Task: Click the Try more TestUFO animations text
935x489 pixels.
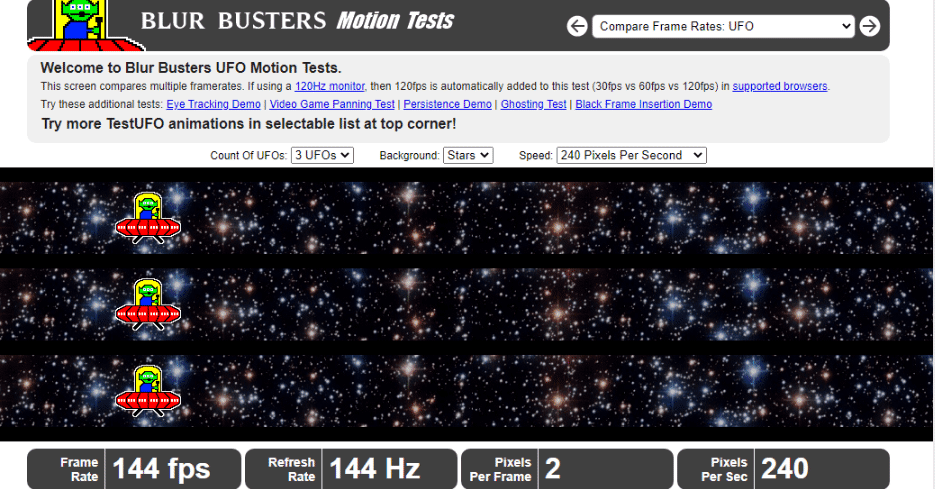Action: click(249, 123)
